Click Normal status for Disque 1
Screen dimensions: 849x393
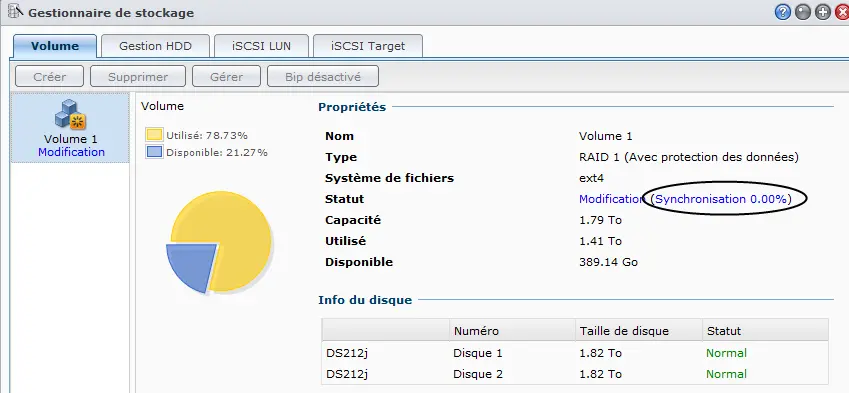[x=726, y=353]
